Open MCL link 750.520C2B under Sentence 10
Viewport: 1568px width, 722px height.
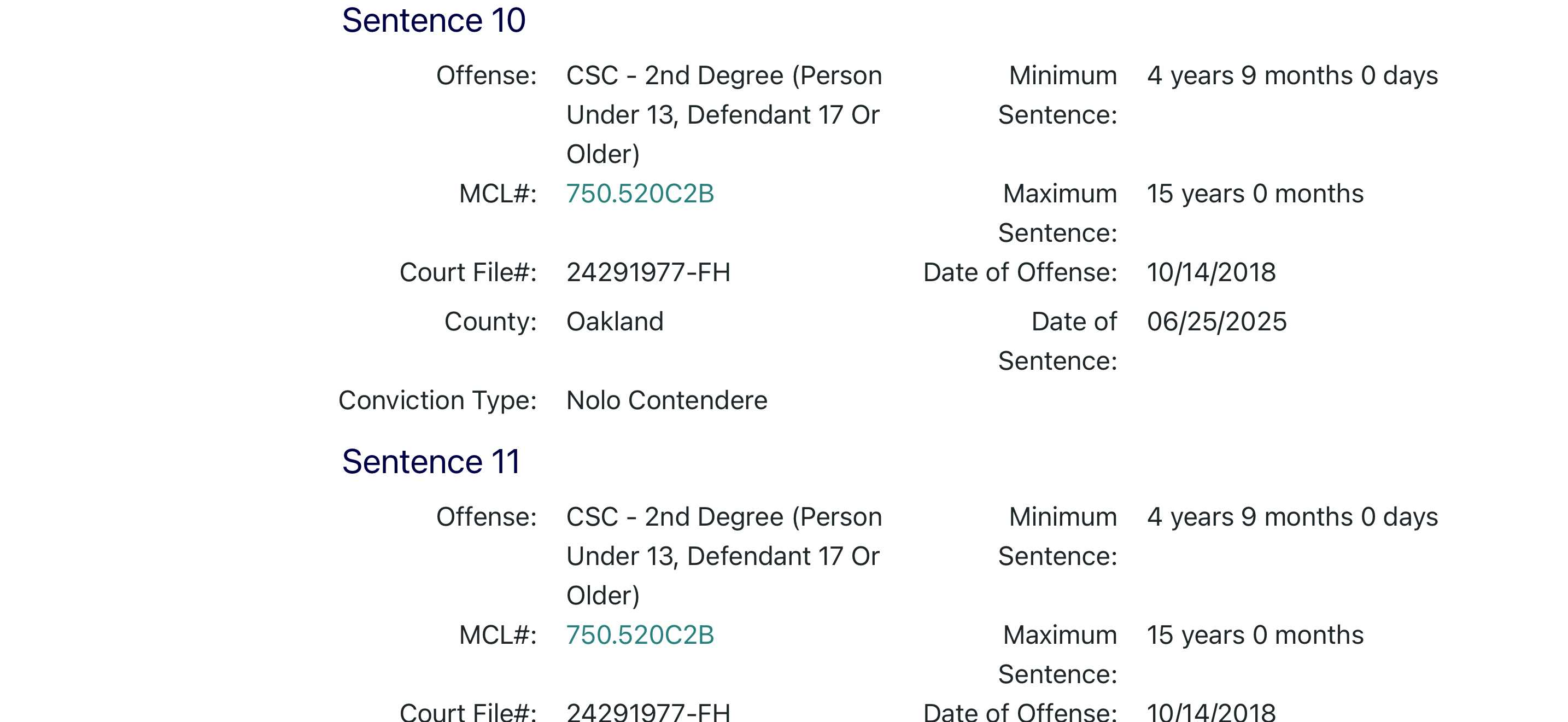pyautogui.click(x=640, y=194)
